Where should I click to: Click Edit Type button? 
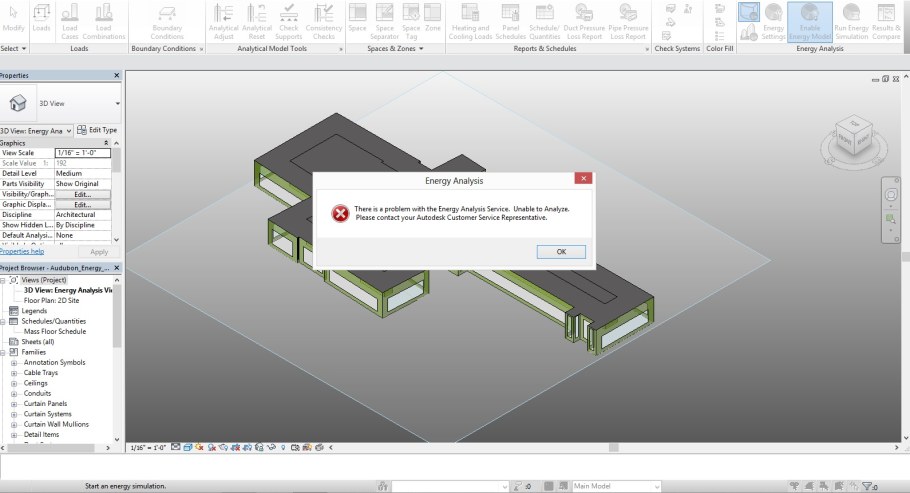[x=98, y=130]
